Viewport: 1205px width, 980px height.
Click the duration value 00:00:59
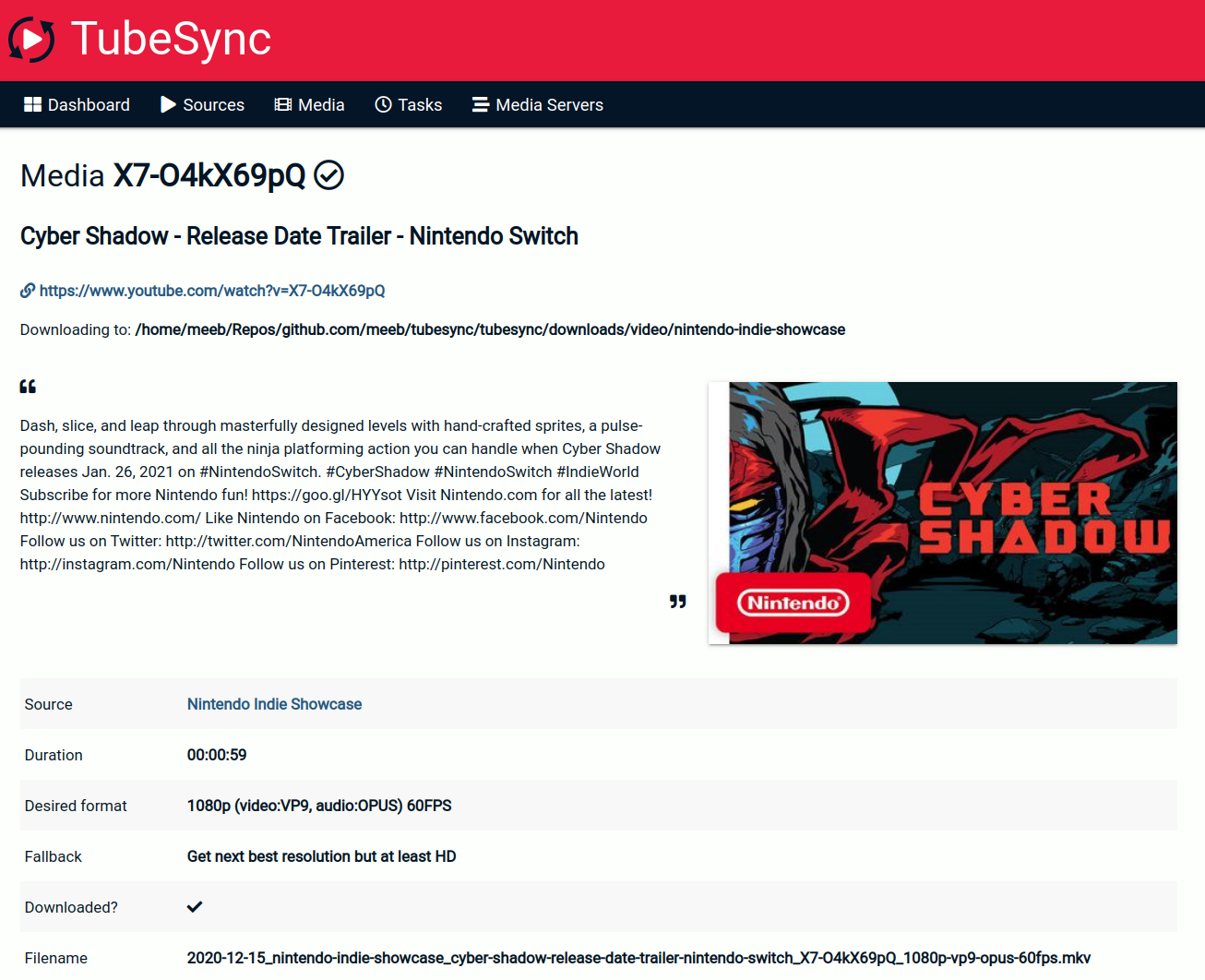click(x=217, y=755)
